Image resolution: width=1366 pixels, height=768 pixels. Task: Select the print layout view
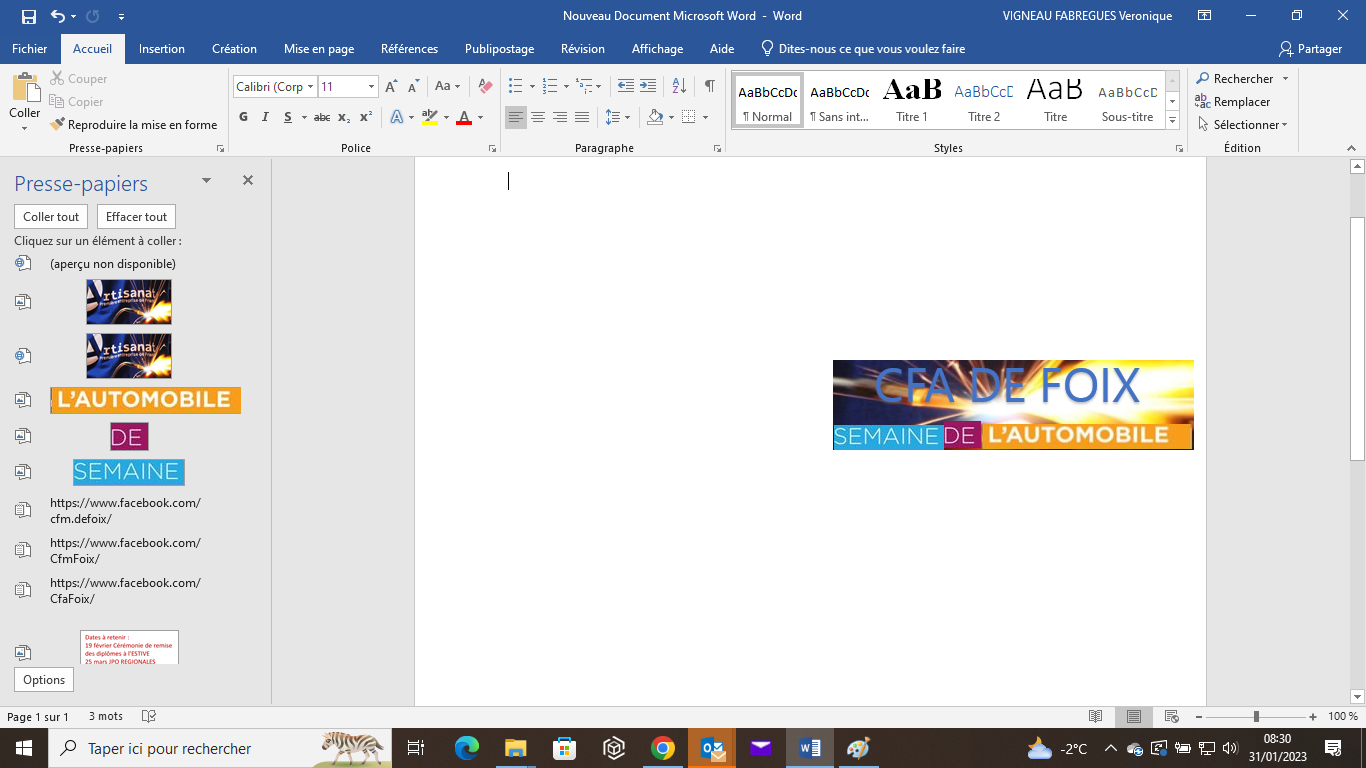pos(1133,717)
